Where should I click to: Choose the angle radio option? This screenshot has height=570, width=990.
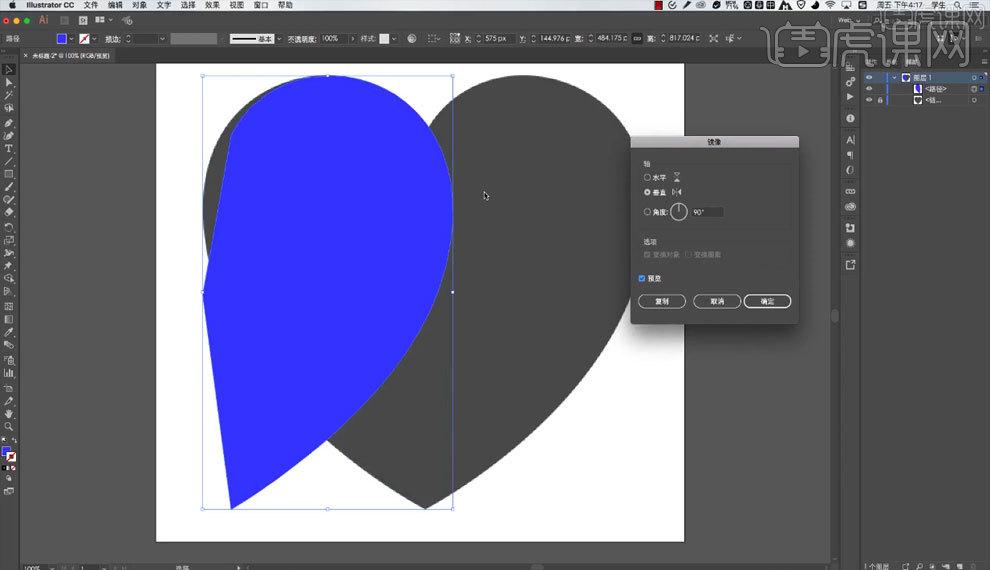(647, 212)
